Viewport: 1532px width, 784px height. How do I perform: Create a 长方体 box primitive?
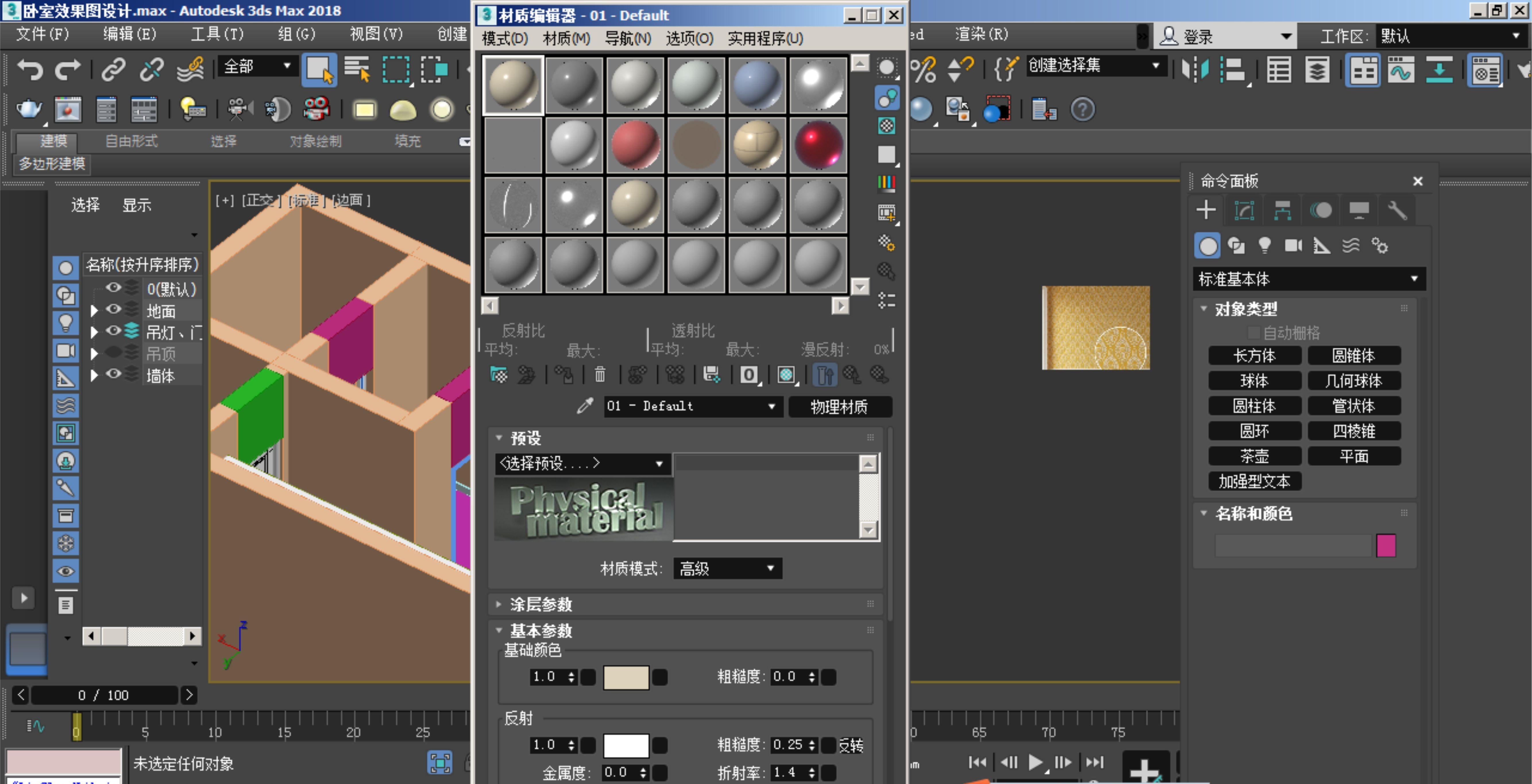[x=1254, y=356]
